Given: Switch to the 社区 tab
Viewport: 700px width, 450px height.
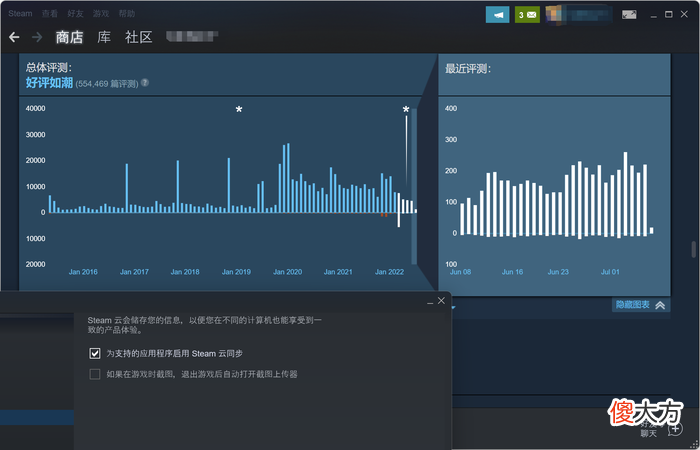Looking at the screenshot, I should 139,38.
